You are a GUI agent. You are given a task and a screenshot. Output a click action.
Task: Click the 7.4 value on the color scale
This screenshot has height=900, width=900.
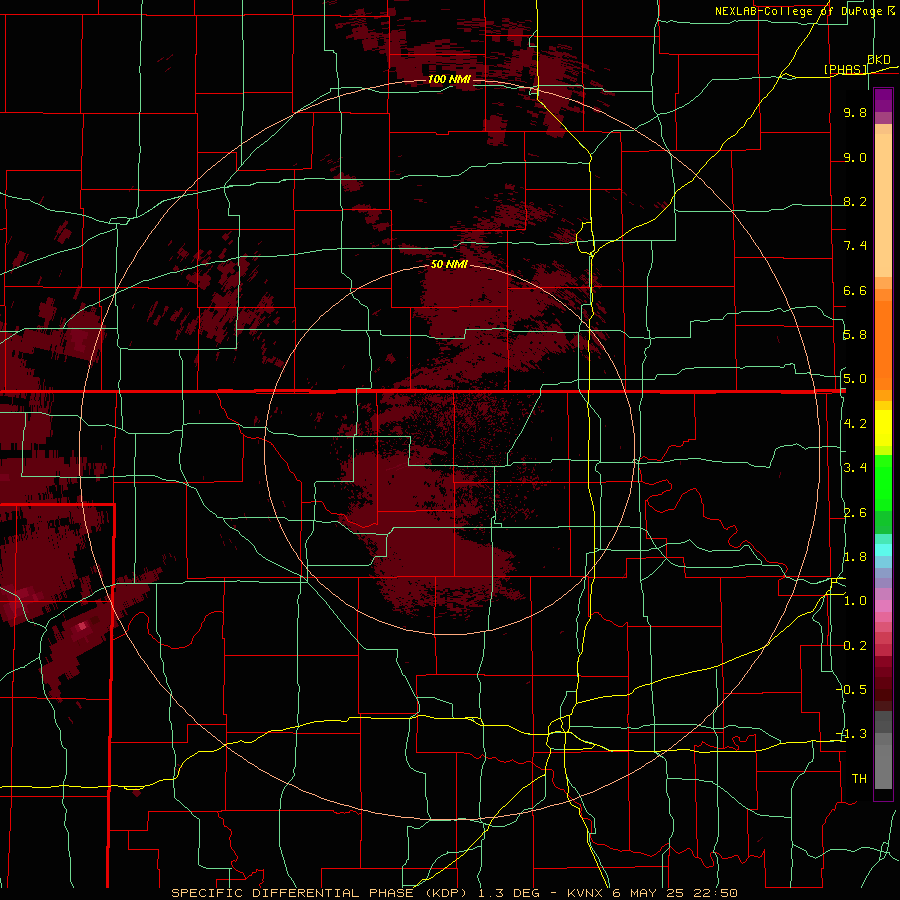855,246
